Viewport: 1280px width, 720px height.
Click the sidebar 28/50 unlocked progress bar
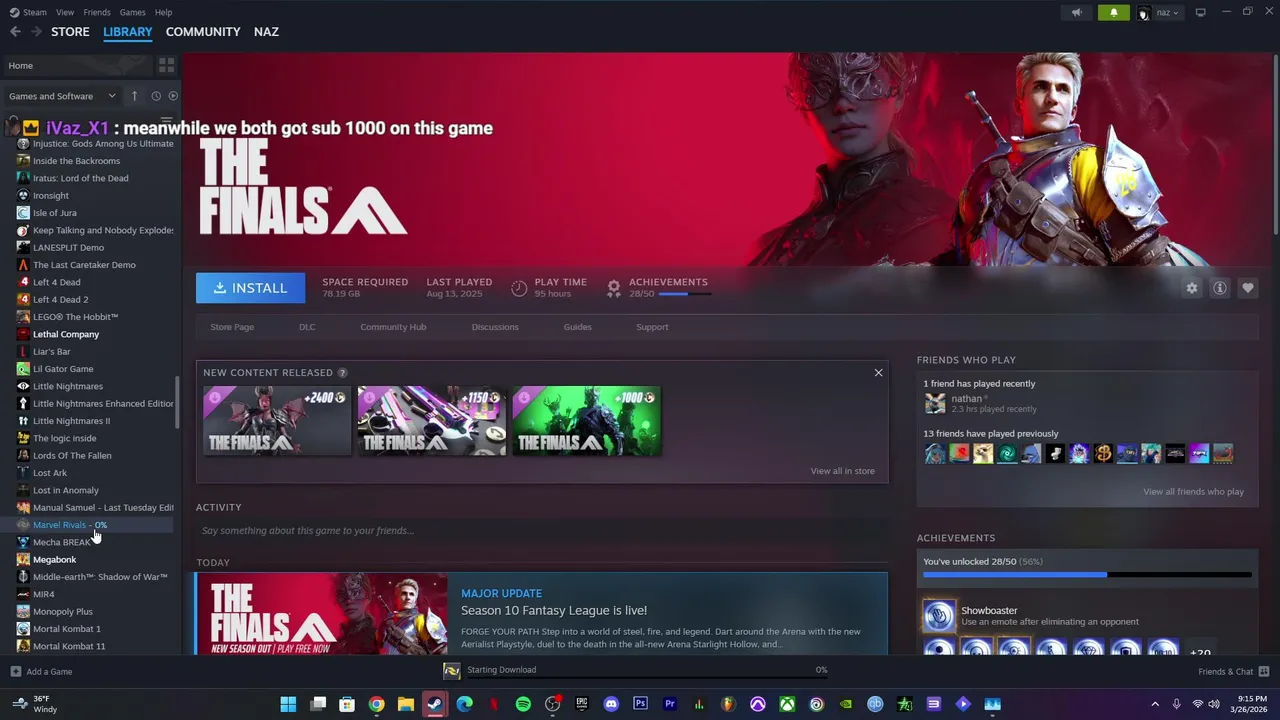(x=1087, y=575)
